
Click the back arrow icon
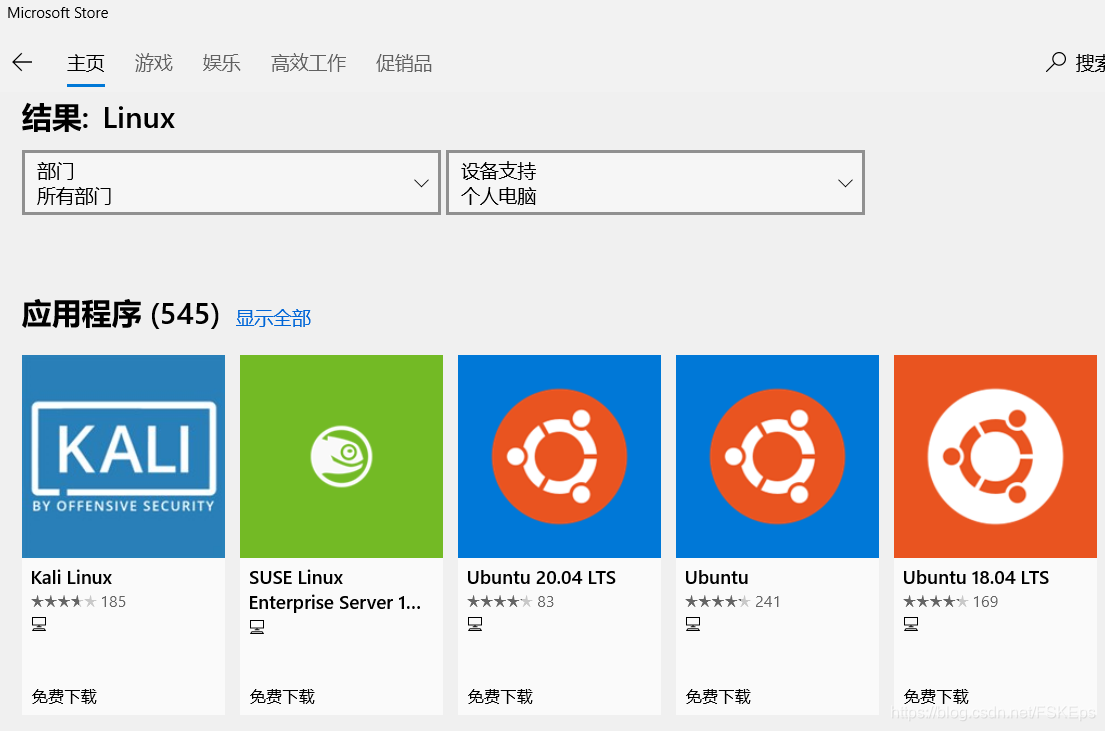coord(22,63)
